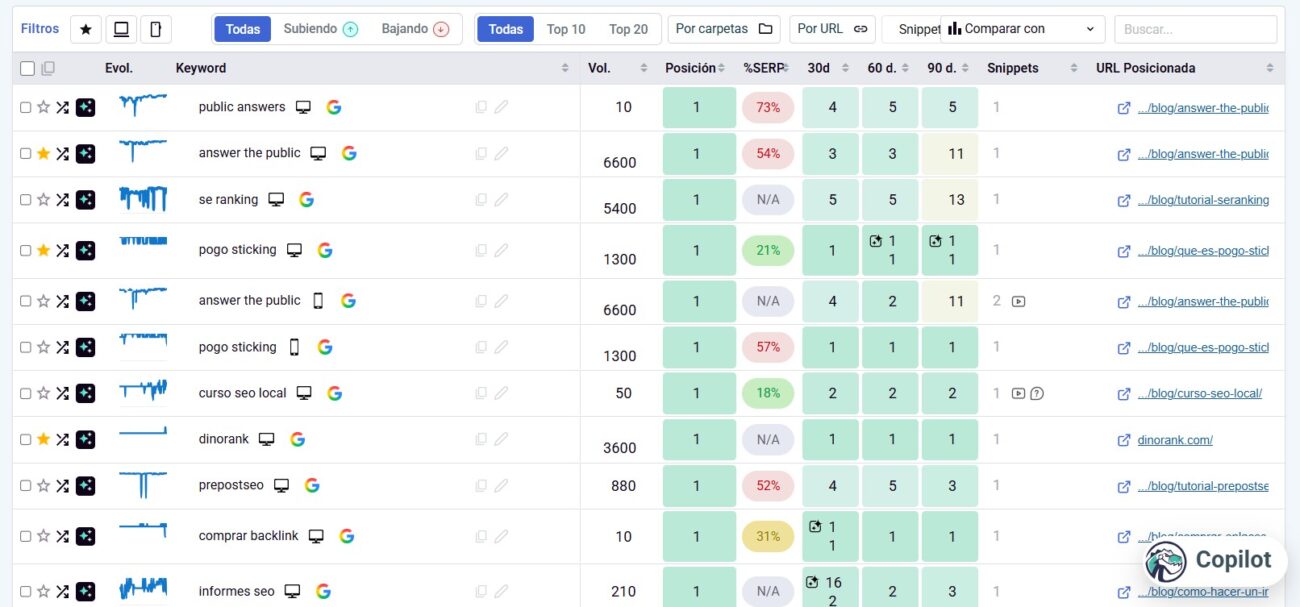
Task: Click the evolution chart for public answers
Action: (x=143, y=105)
